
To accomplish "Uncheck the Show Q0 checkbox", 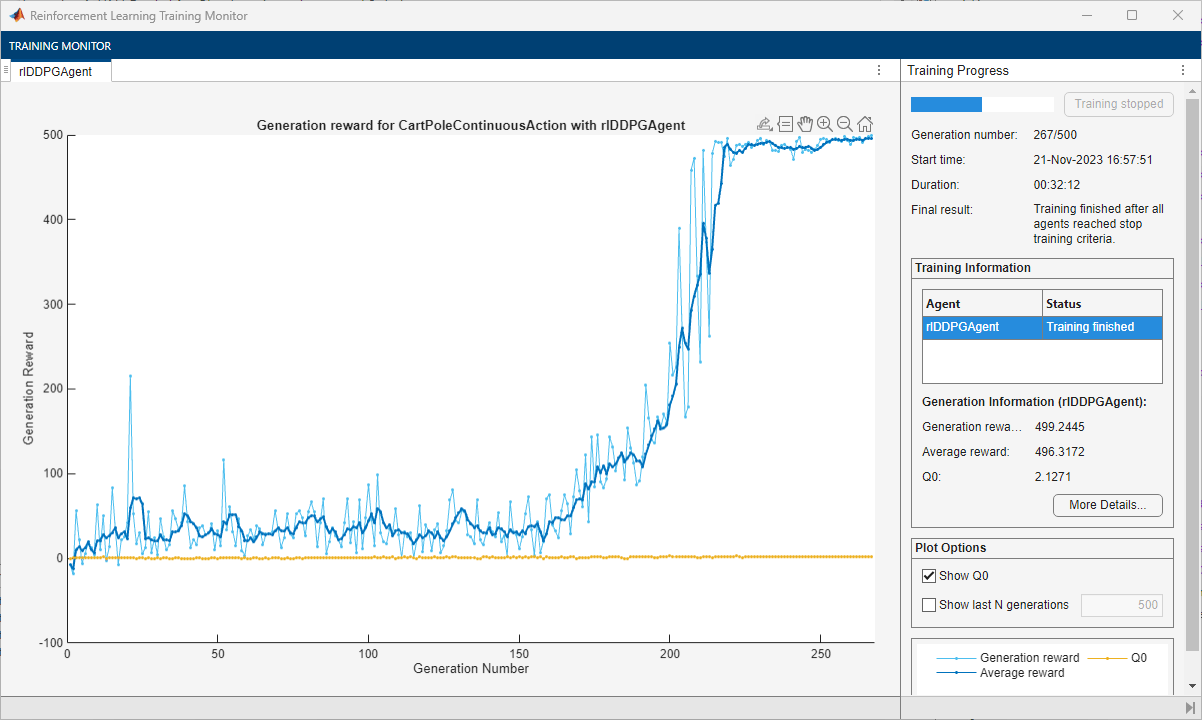I will pyautogui.click(x=929, y=575).
